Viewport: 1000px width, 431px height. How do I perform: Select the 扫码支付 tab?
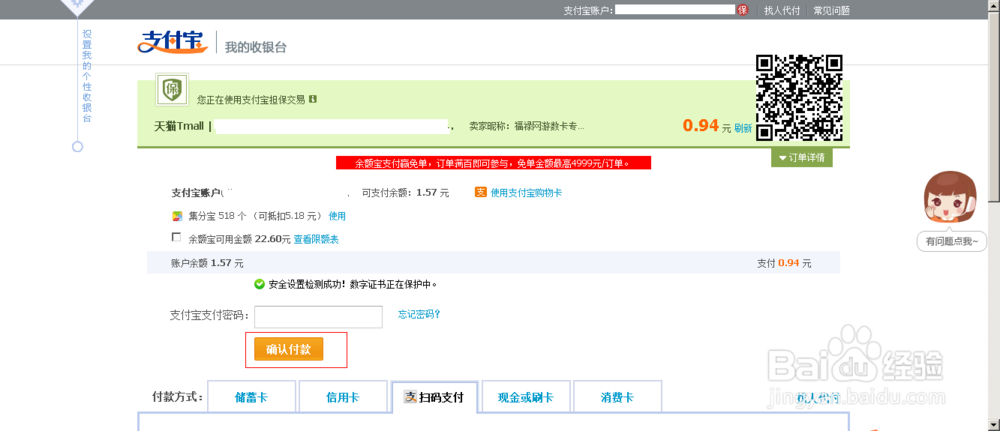(434, 397)
